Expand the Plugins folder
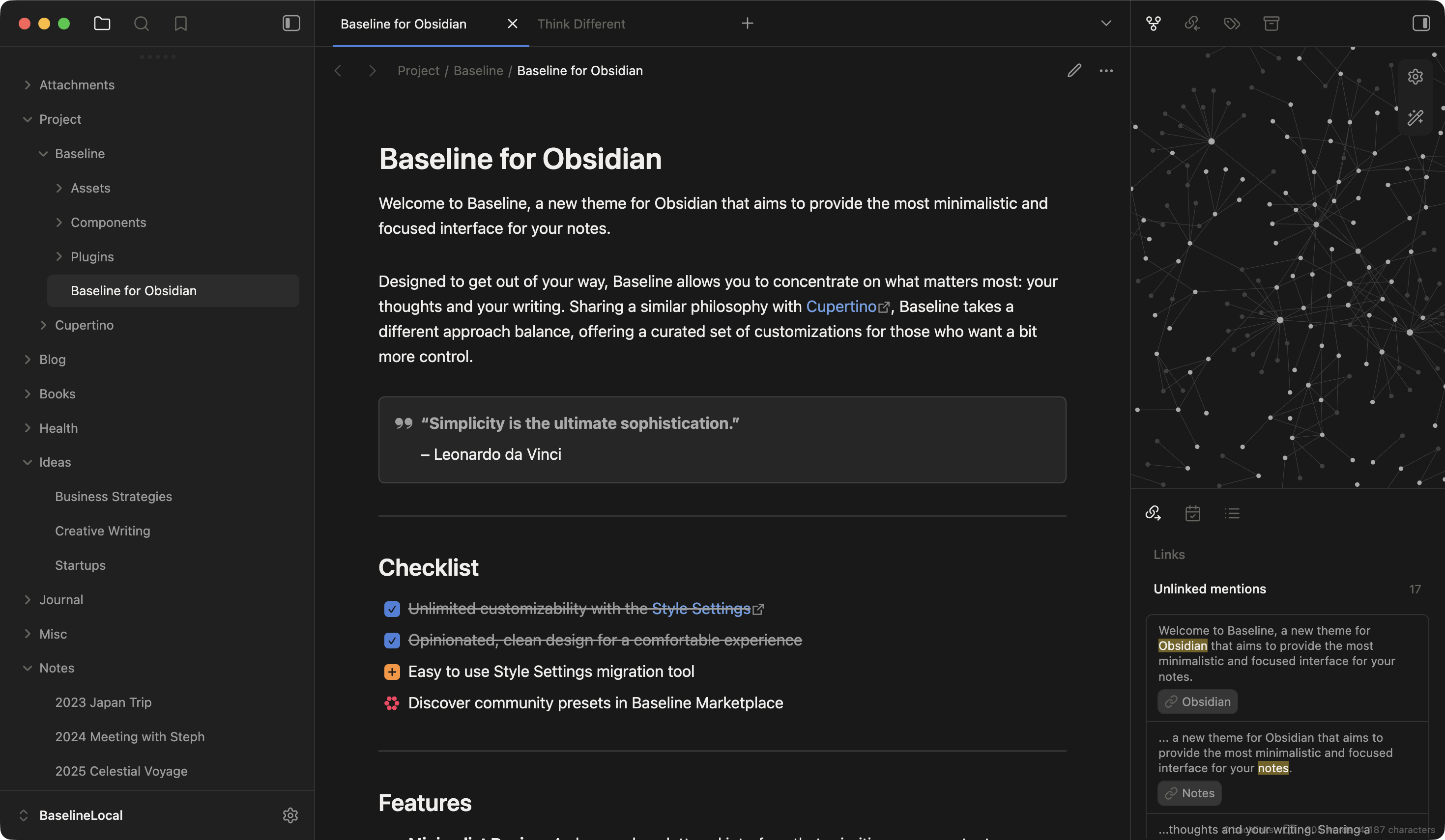Viewport: 1445px width, 840px height. click(59, 256)
